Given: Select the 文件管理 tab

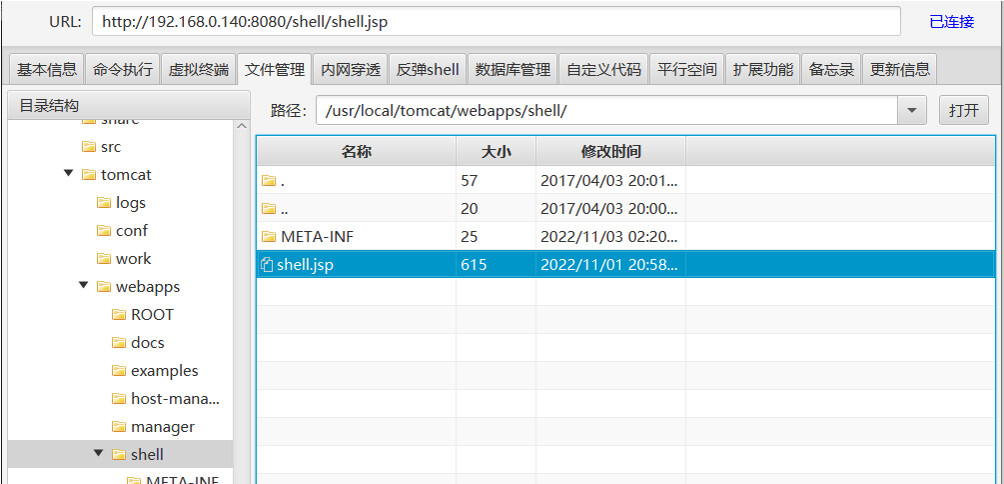Looking at the screenshot, I should point(274,70).
